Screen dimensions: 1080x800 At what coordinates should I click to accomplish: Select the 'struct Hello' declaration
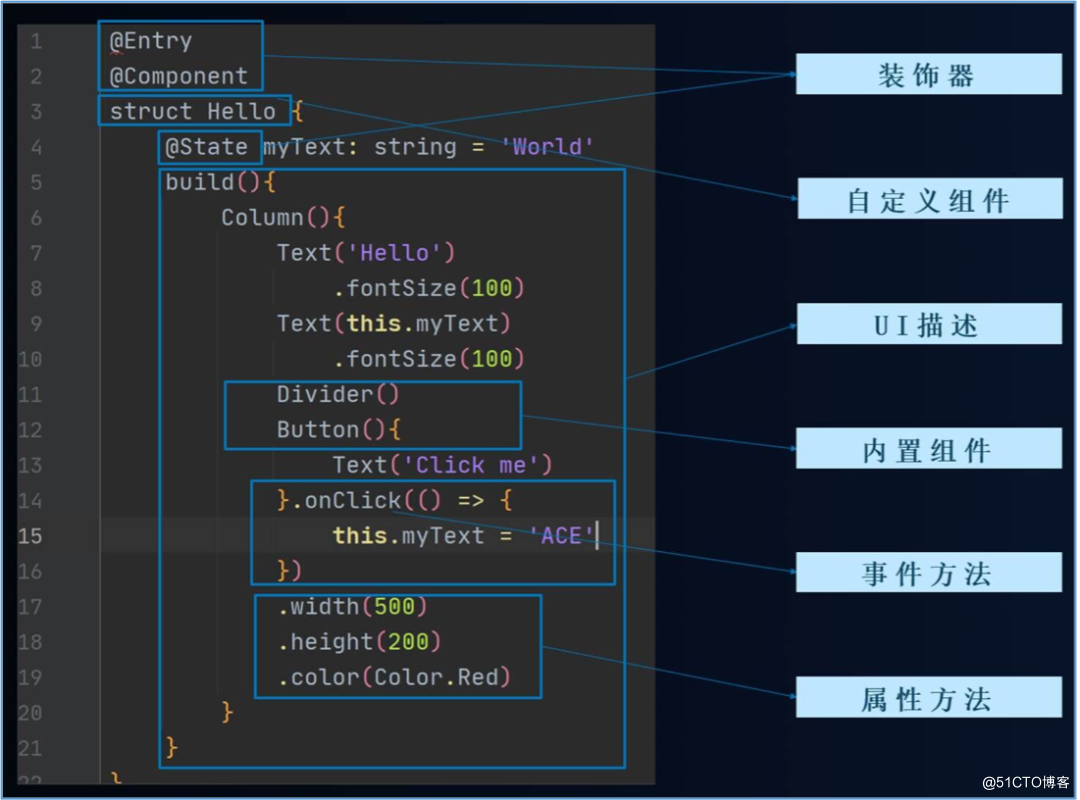tap(193, 112)
